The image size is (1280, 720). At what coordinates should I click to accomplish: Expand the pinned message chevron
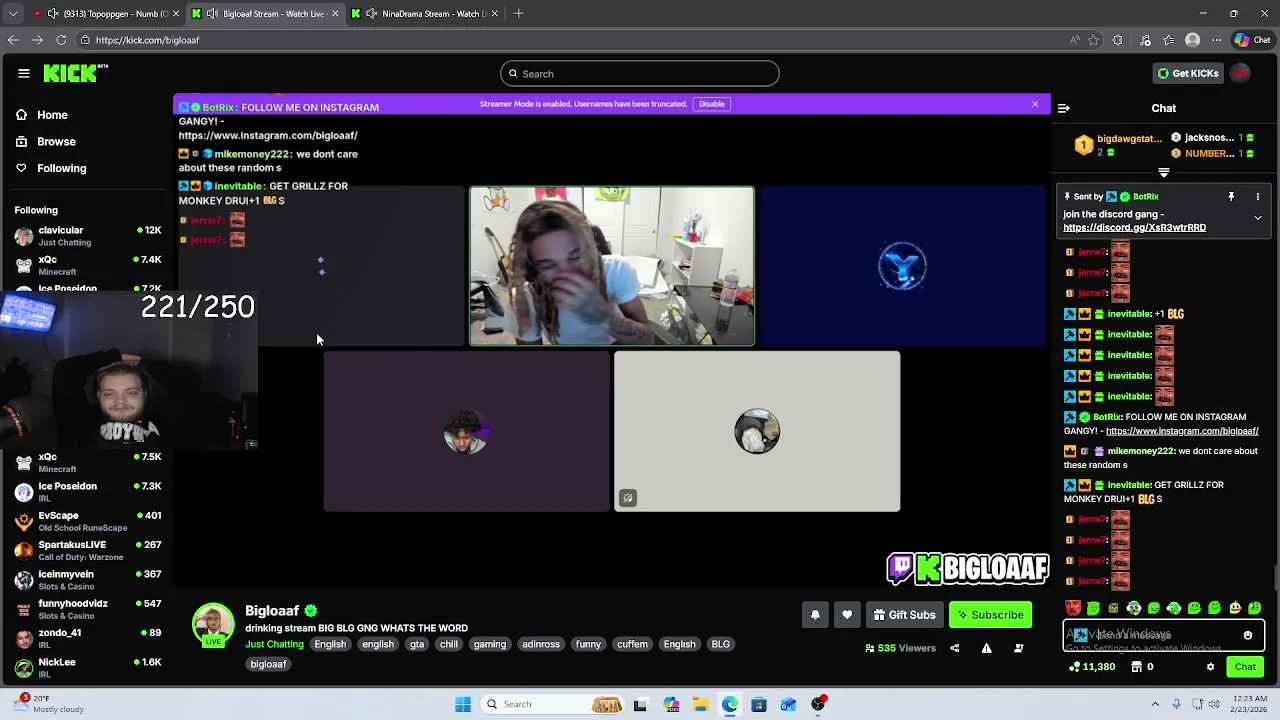pyautogui.click(x=1258, y=218)
